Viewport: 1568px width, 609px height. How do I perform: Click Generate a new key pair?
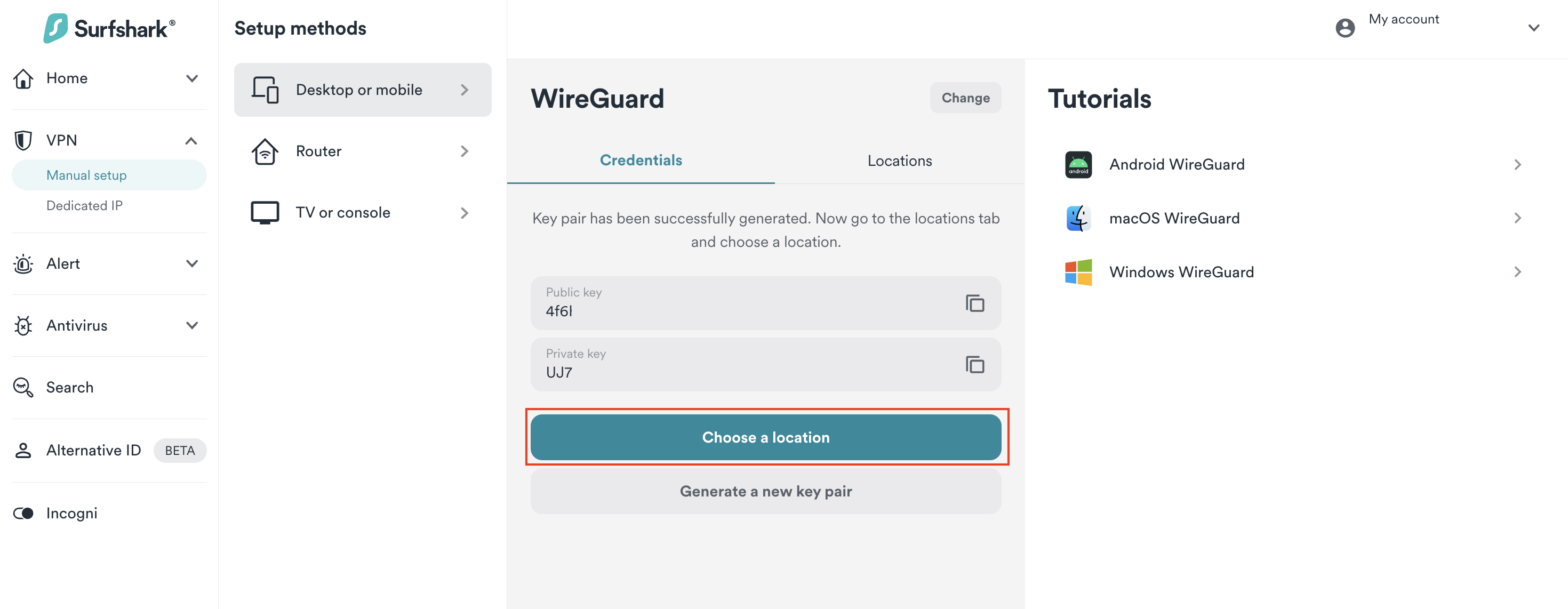tap(765, 491)
